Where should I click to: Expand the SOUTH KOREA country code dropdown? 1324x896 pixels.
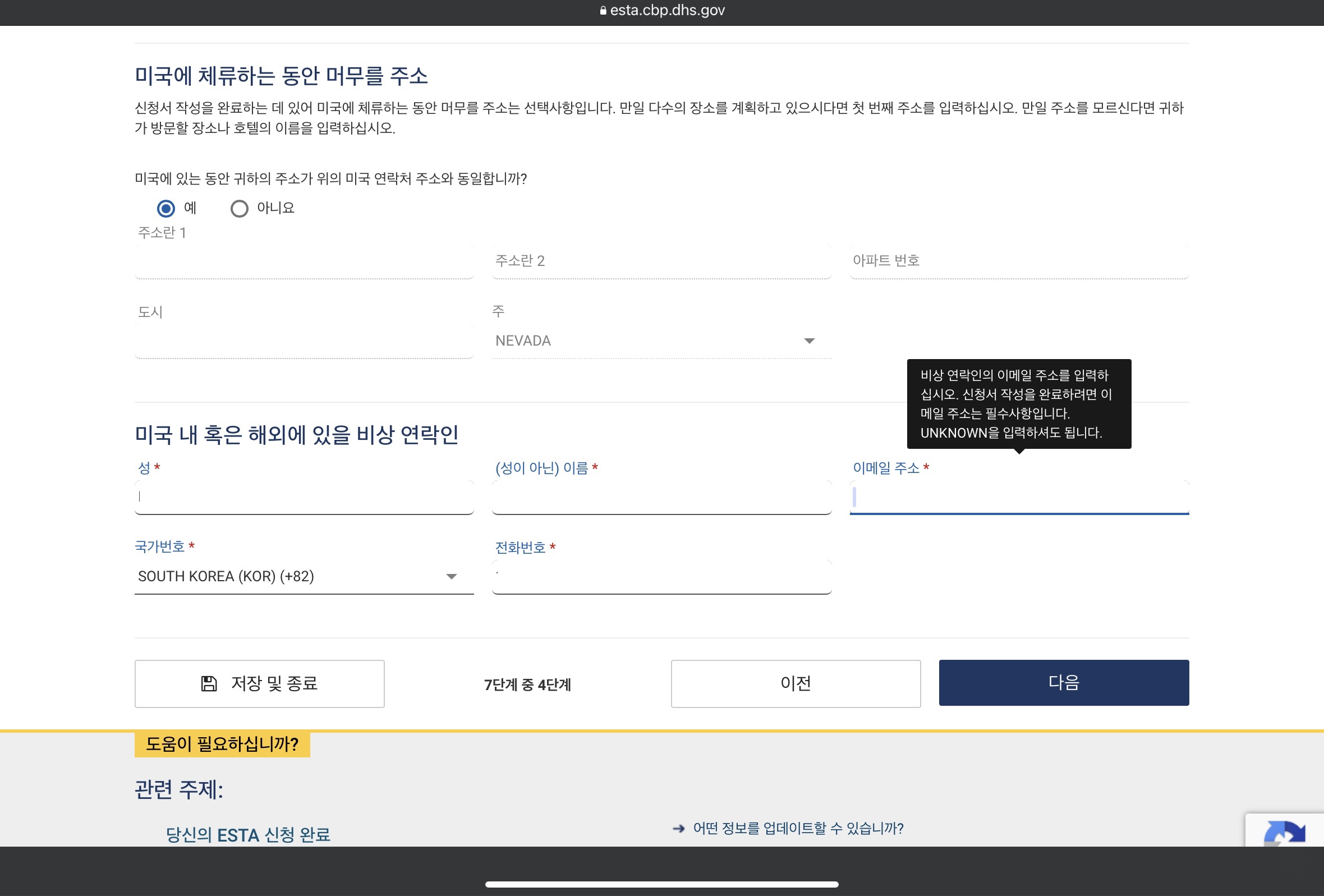click(x=304, y=576)
